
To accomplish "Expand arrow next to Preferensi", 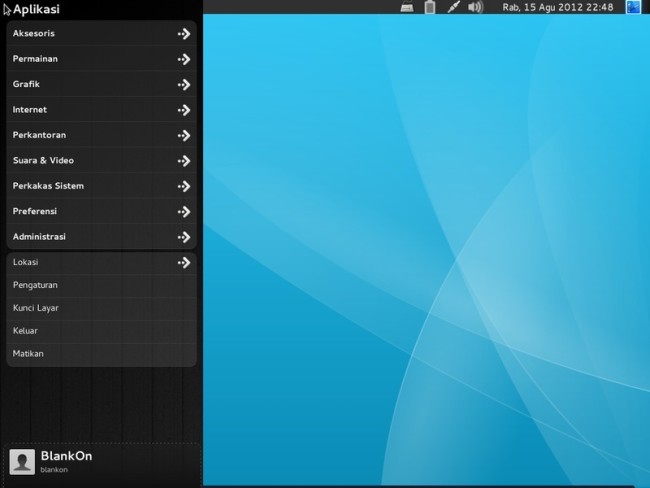I will [x=184, y=212].
